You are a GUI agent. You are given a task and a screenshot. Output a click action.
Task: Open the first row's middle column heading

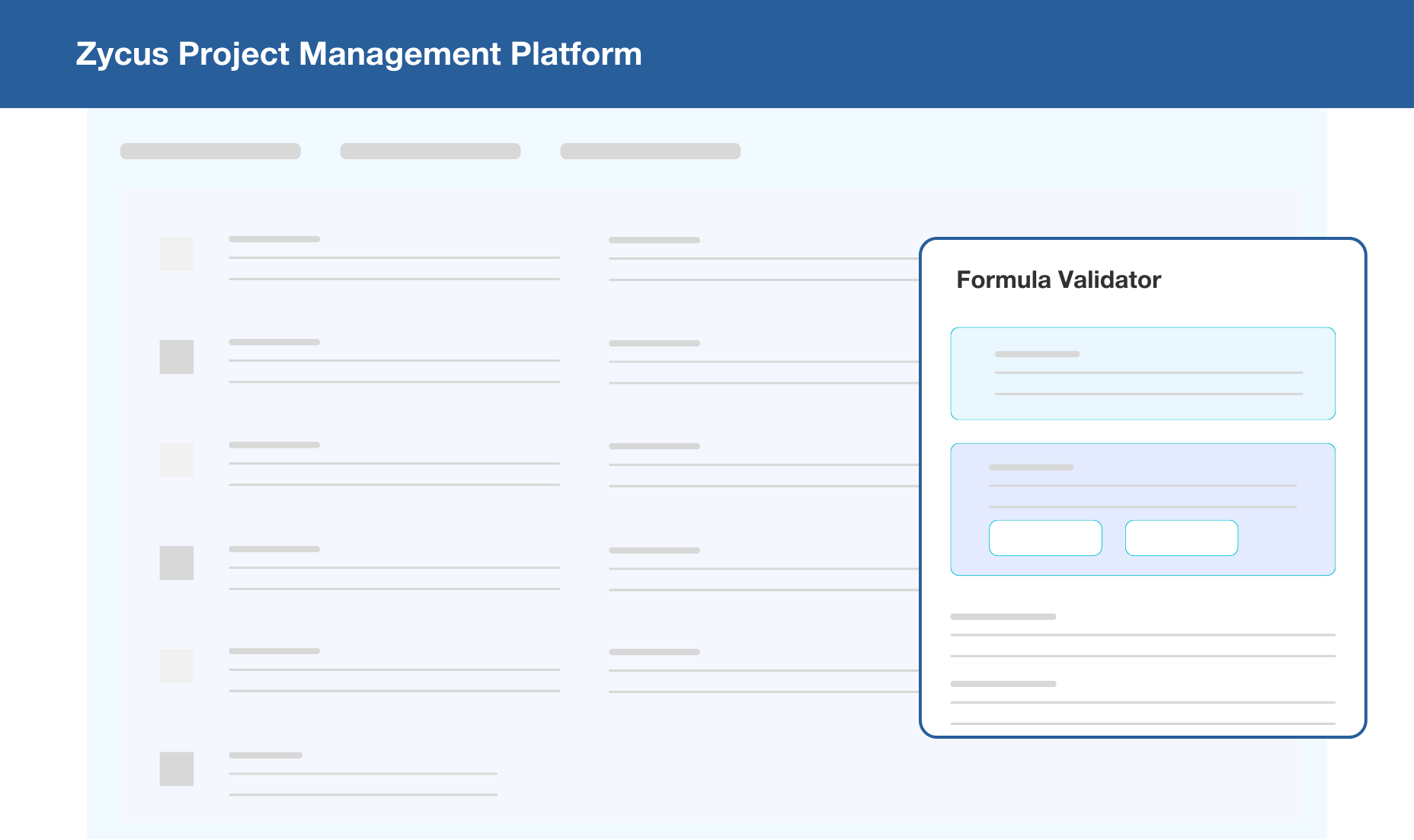(x=654, y=240)
